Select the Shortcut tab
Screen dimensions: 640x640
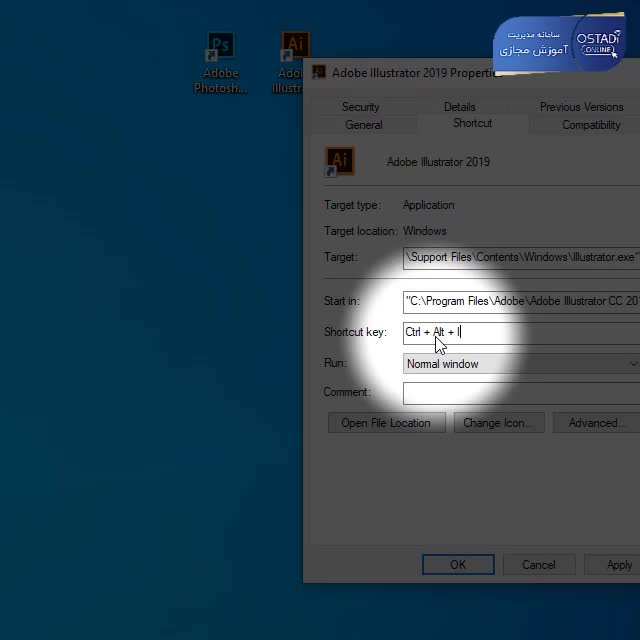point(472,123)
